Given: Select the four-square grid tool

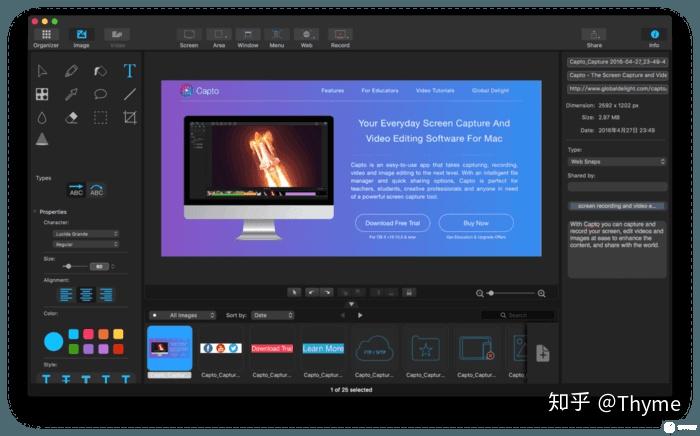Looking at the screenshot, I should 42,94.
